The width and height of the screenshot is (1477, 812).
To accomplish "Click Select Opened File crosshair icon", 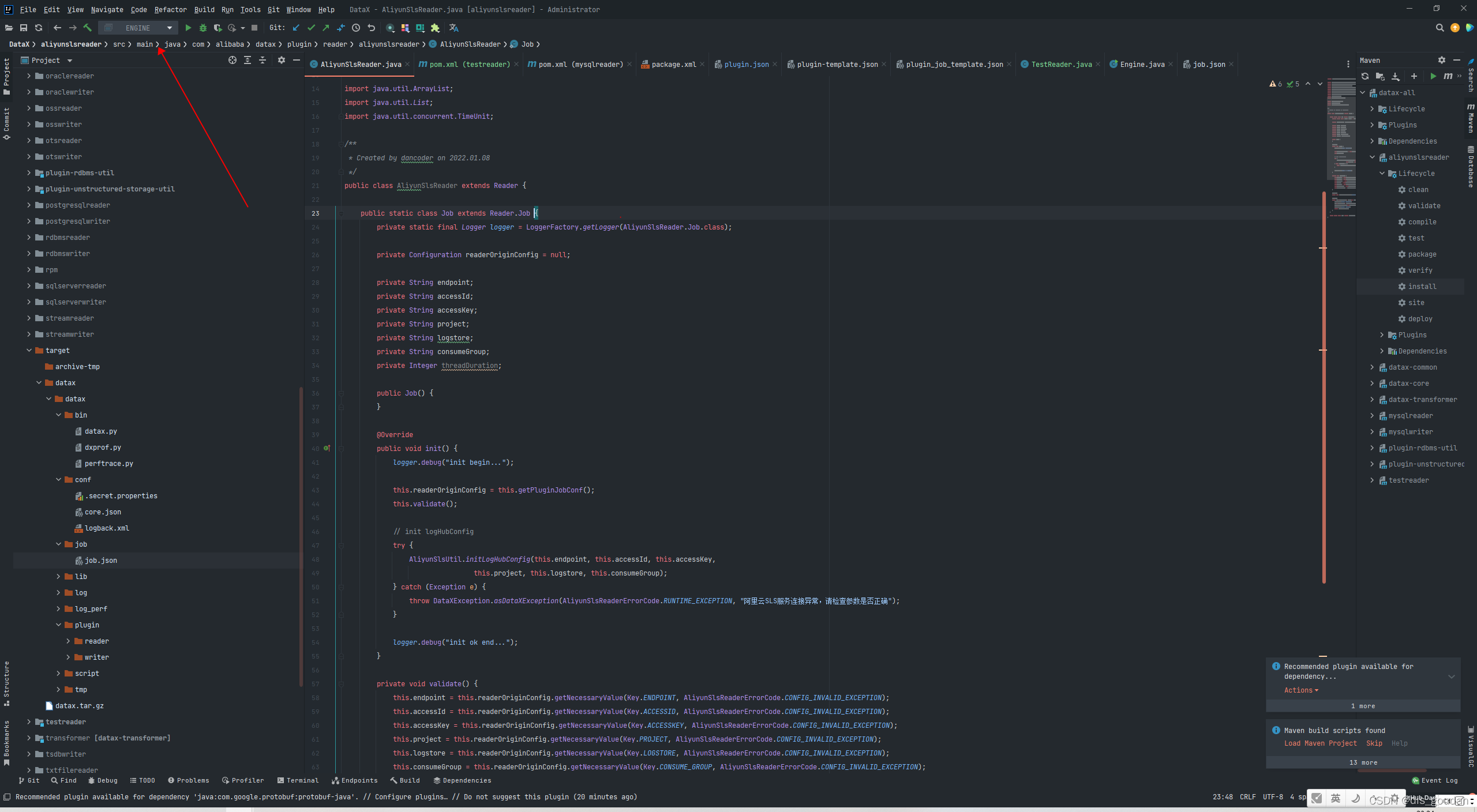I will click(x=233, y=60).
